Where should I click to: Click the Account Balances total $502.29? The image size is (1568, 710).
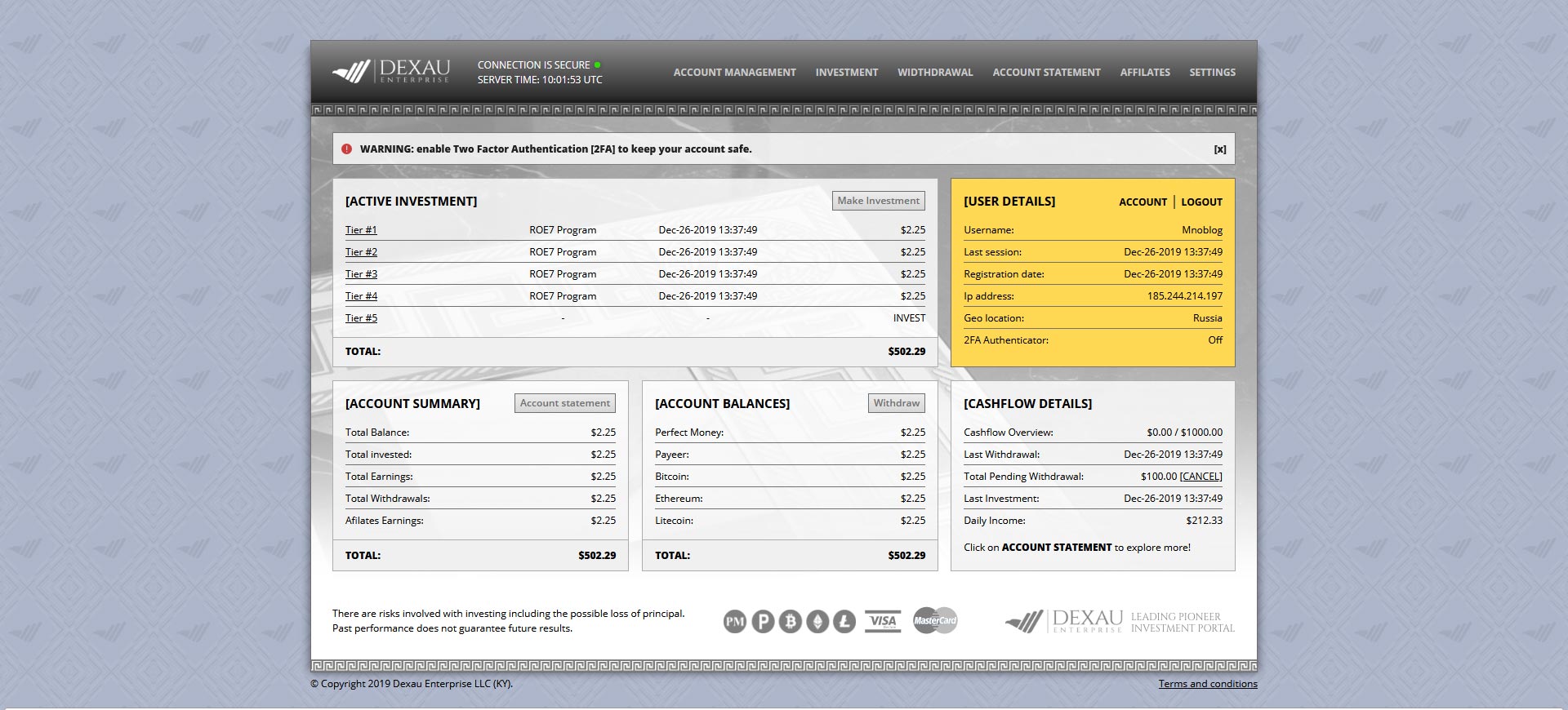pyautogui.click(x=906, y=556)
